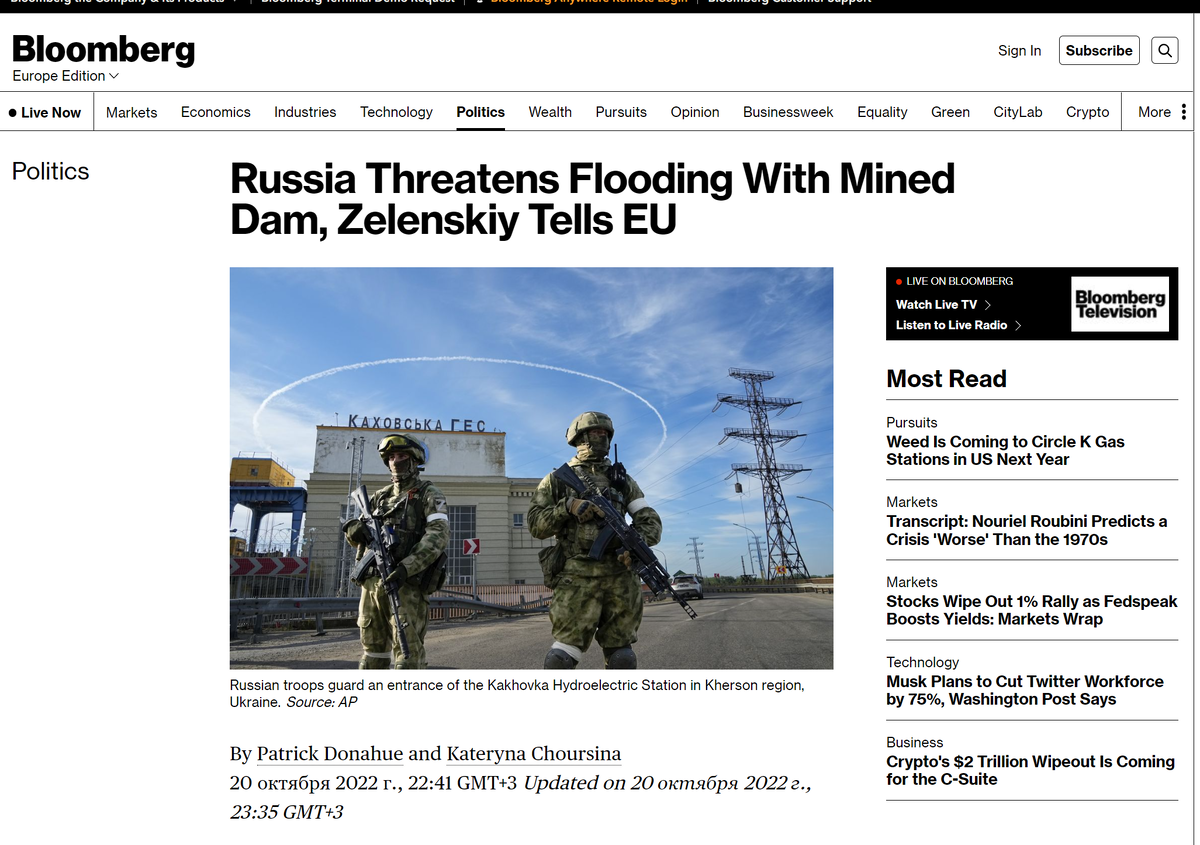The width and height of the screenshot is (1200, 845).
Task: Go to the Equality section
Action: pos(882,112)
